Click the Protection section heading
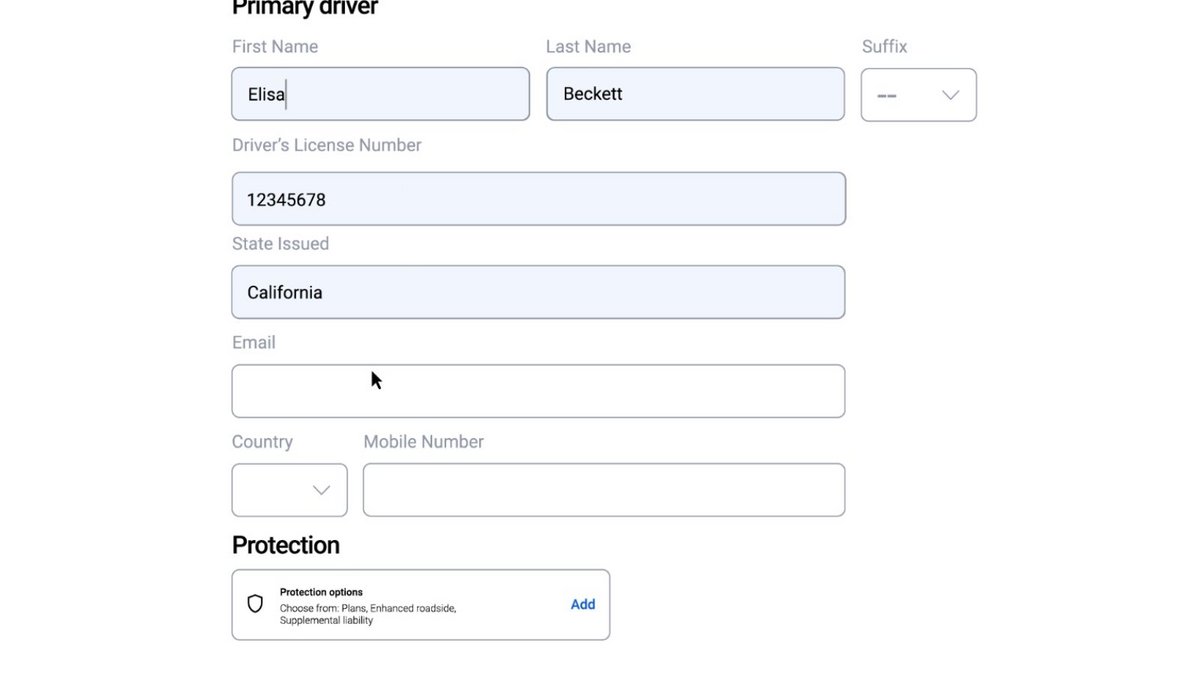Image resolution: width=1200 pixels, height=675 pixels. pyautogui.click(x=286, y=545)
